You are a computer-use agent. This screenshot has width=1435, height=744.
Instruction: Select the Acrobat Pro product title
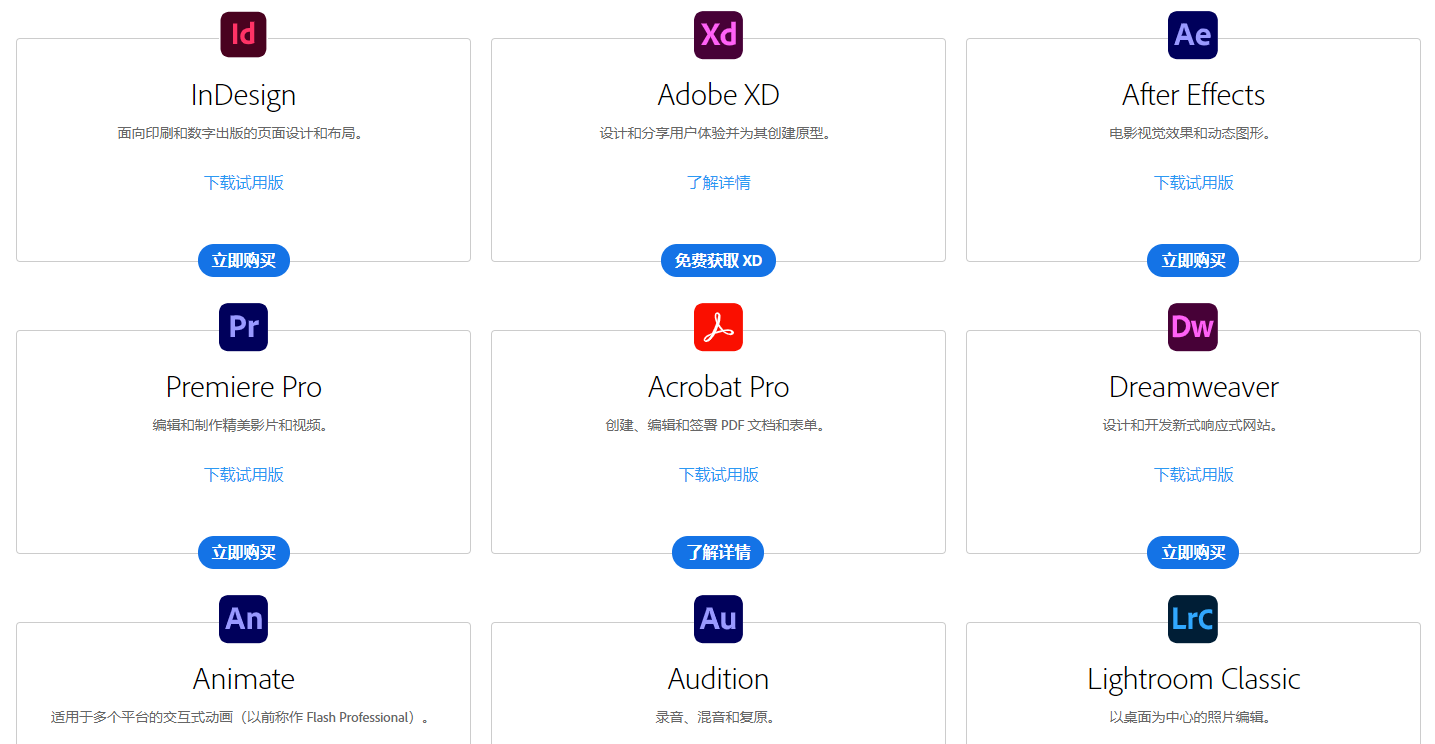click(718, 387)
